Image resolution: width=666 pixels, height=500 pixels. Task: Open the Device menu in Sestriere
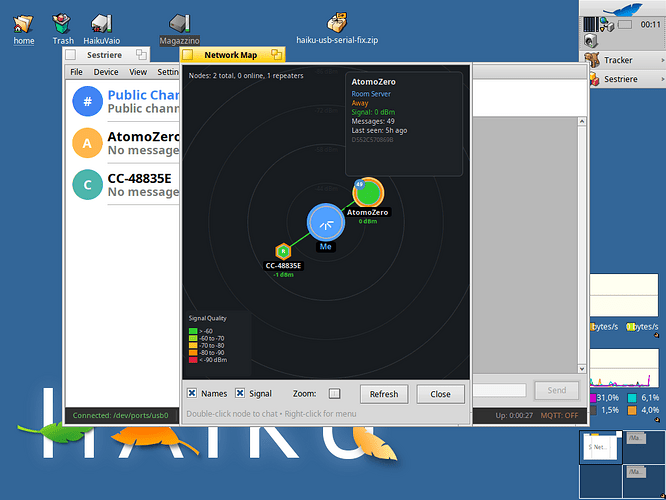(106, 72)
